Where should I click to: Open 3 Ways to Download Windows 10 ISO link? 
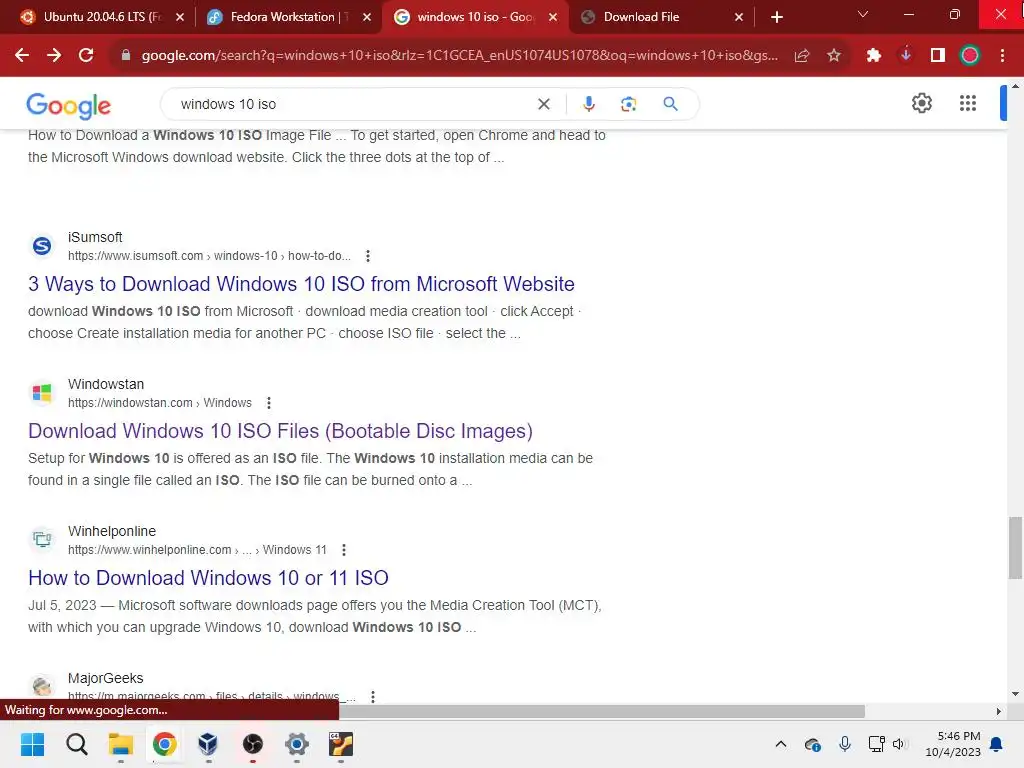point(301,284)
